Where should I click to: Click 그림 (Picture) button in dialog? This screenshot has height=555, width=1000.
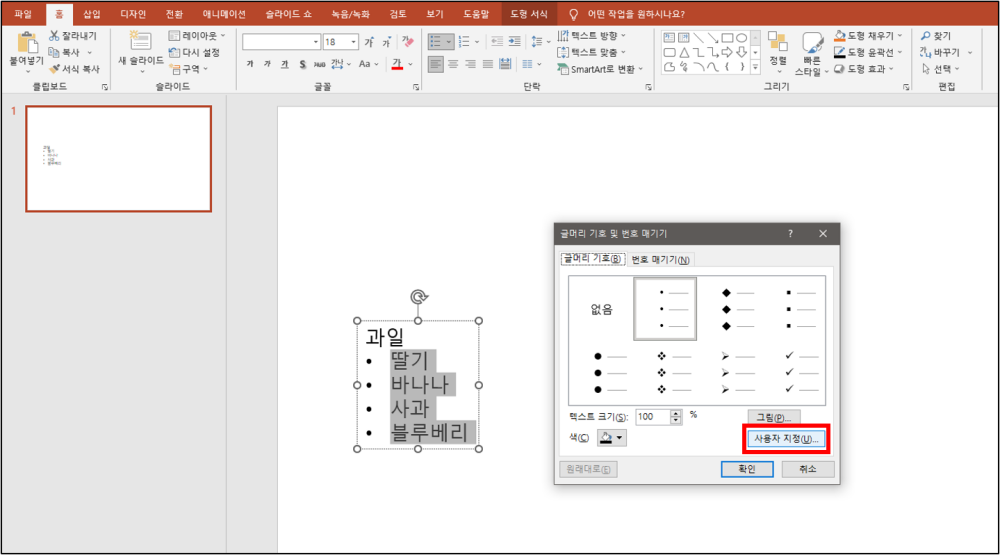point(774,417)
